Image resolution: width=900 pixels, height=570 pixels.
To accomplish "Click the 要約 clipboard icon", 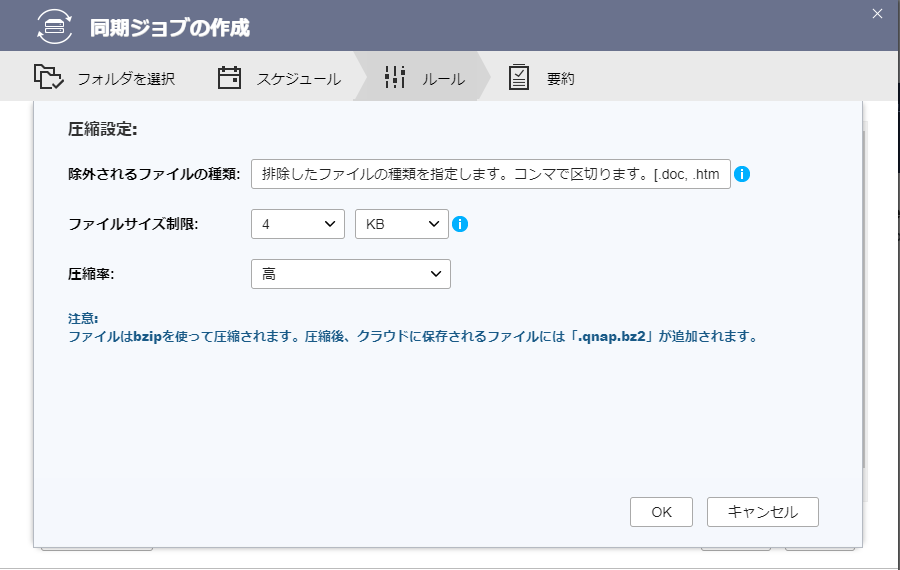I will click(x=519, y=78).
